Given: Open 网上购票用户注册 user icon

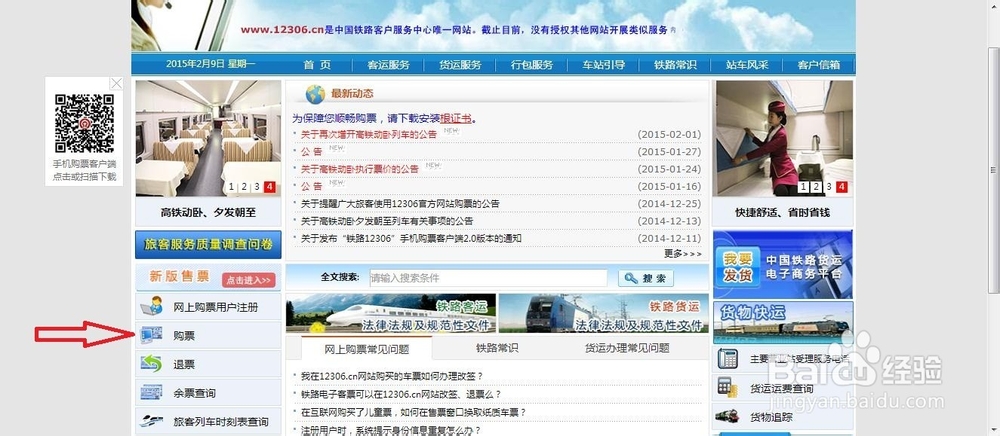Looking at the screenshot, I should pos(152,307).
